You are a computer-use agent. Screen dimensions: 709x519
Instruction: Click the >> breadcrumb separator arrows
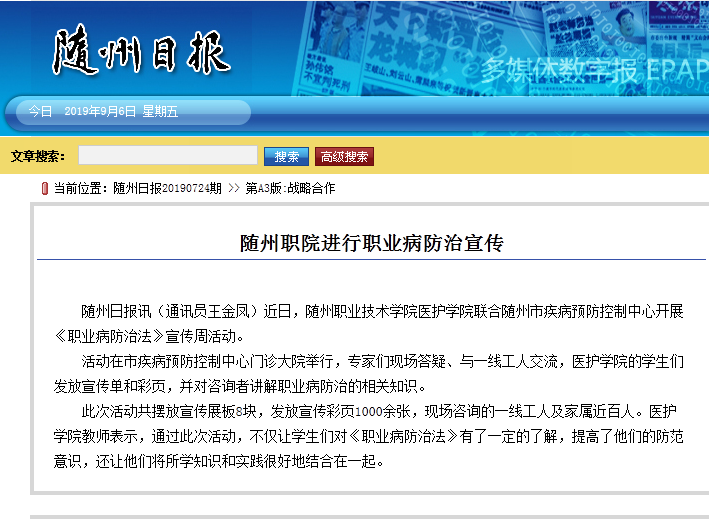[233, 188]
